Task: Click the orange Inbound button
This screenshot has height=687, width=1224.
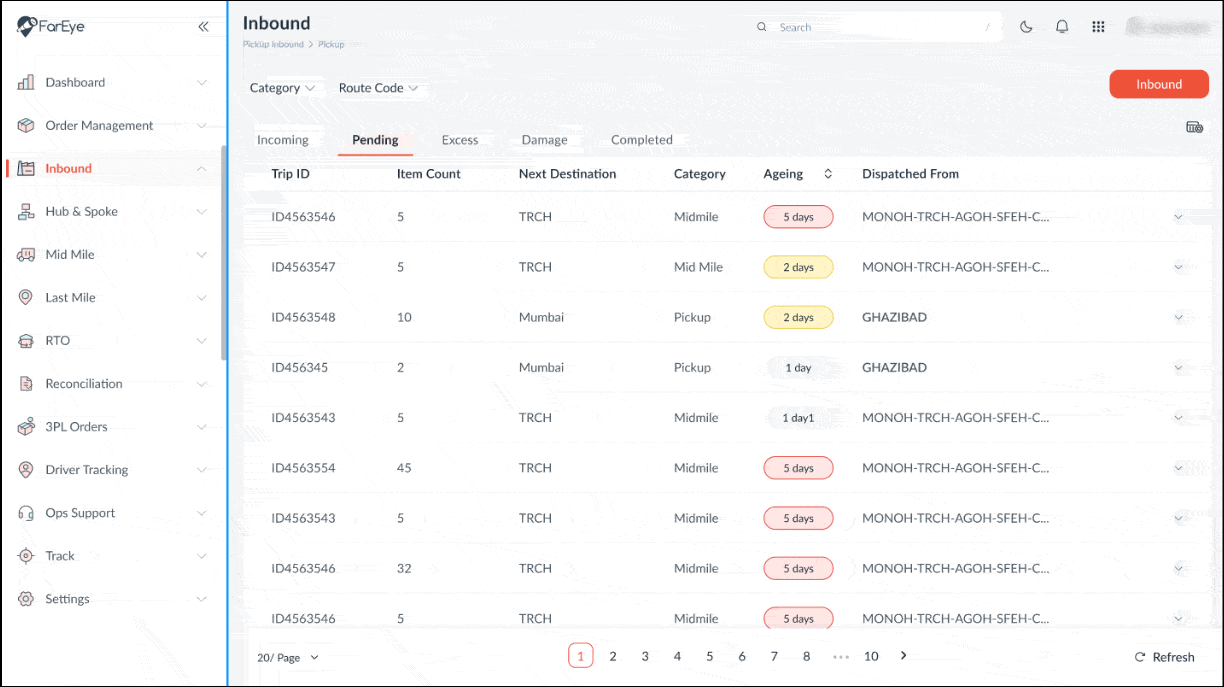Action: point(1159,84)
